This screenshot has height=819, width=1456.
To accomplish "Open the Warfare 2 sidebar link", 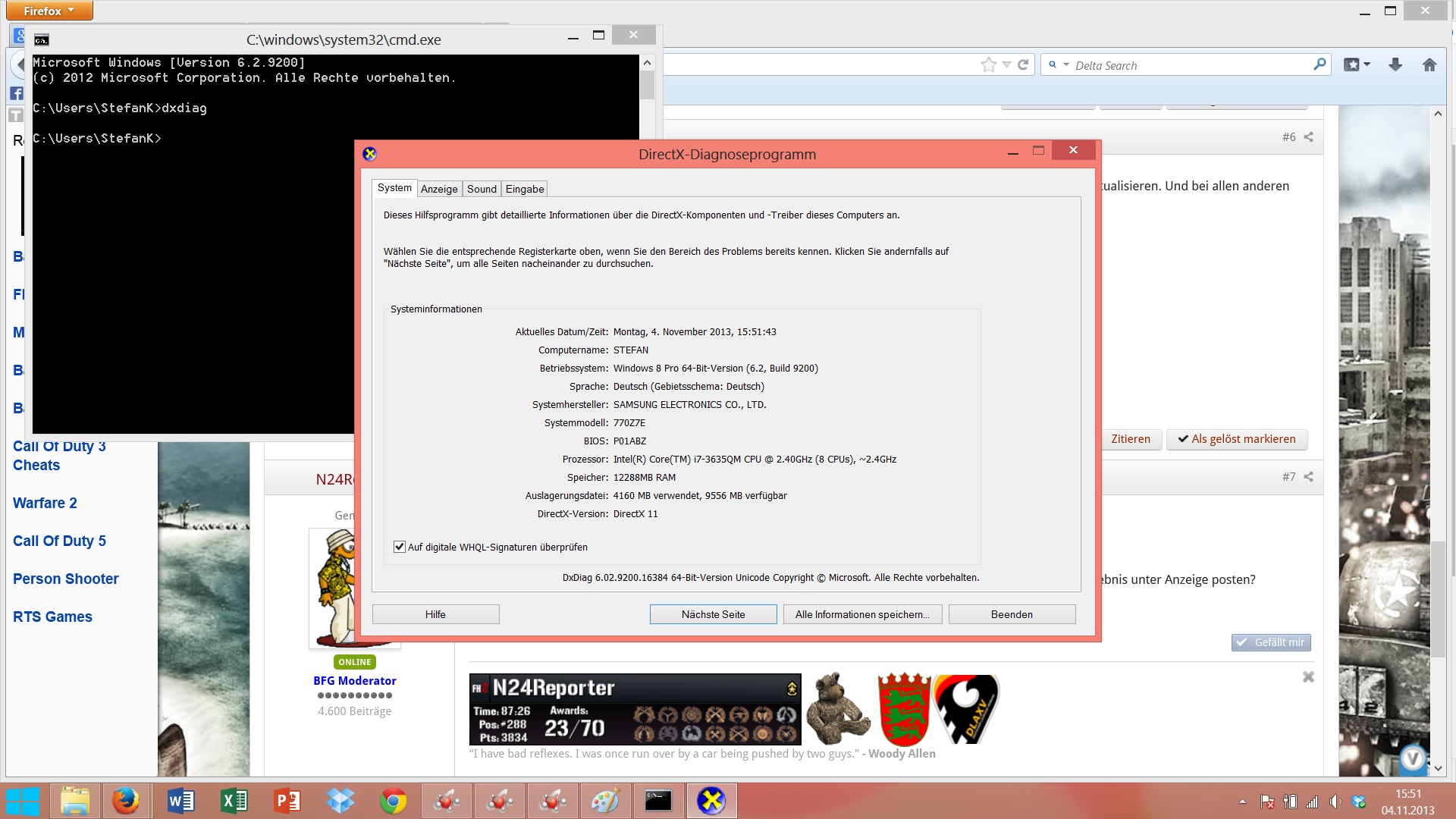I will [x=45, y=503].
